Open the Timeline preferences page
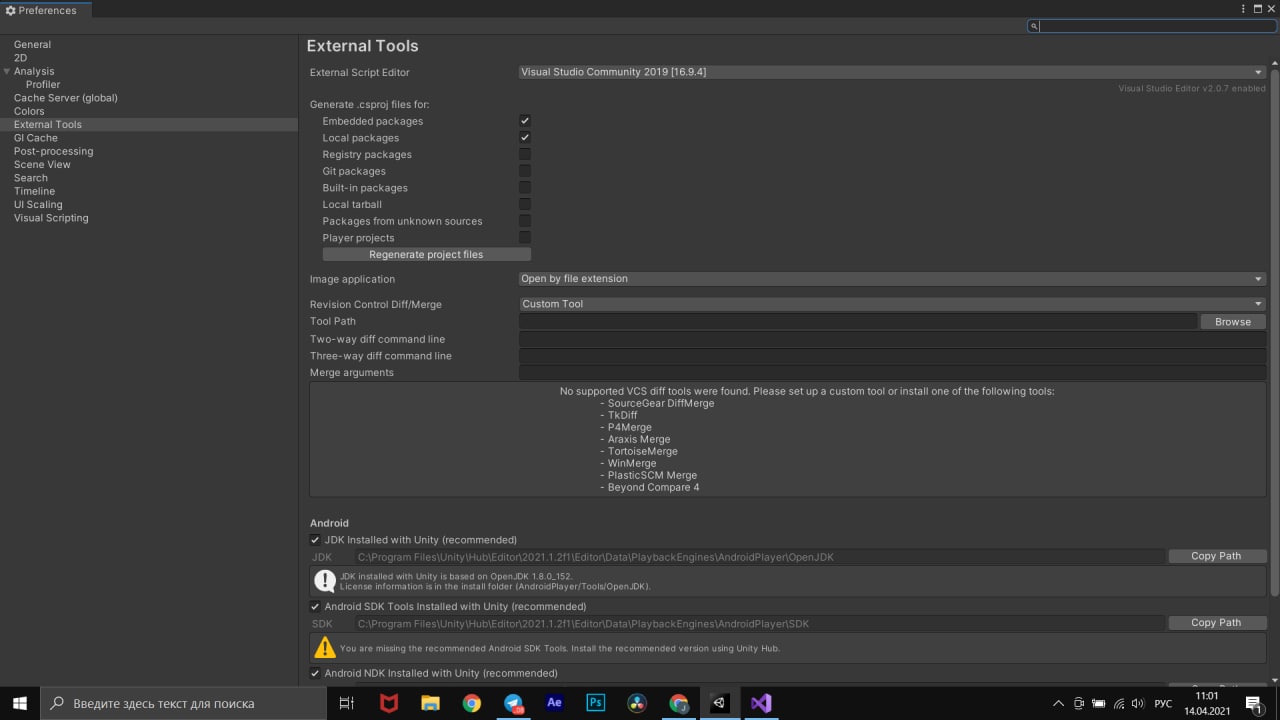Image resolution: width=1280 pixels, height=720 pixels. [x=34, y=191]
